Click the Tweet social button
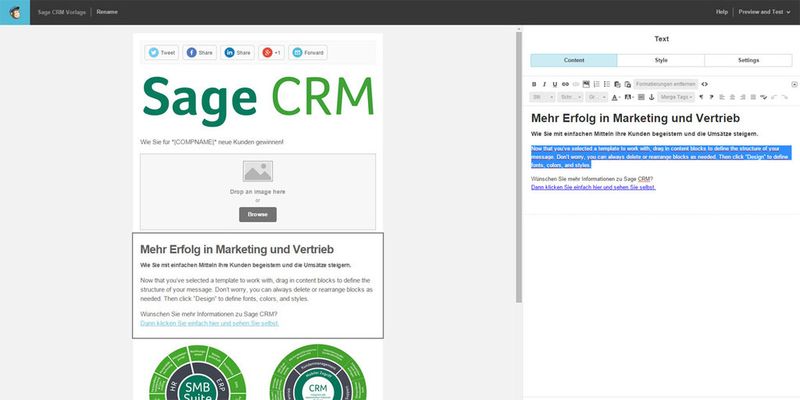 tap(162, 53)
